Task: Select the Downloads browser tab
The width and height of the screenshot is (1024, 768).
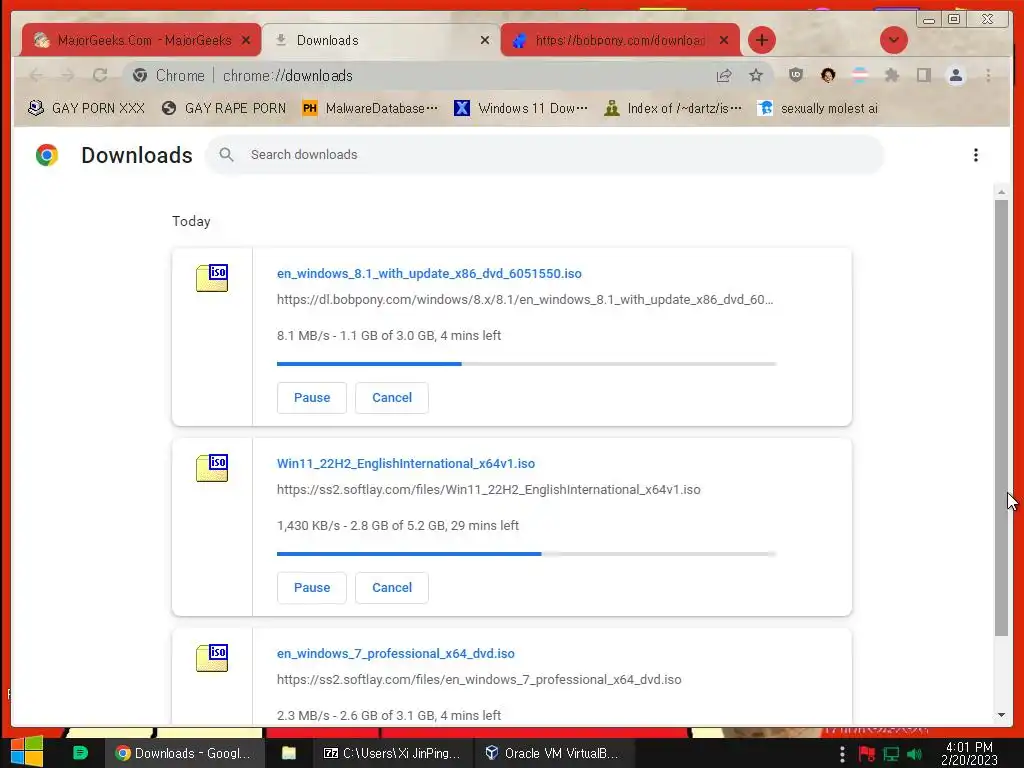Action: [381, 40]
